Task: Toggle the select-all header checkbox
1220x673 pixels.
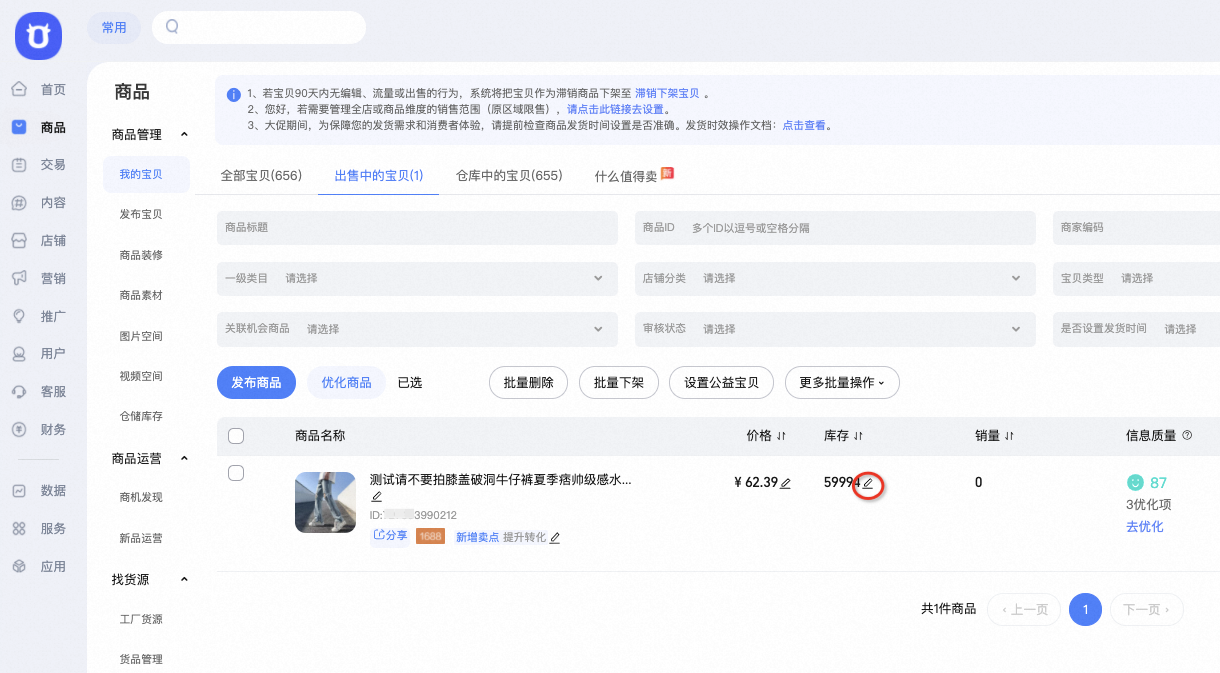Action: [236, 436]
